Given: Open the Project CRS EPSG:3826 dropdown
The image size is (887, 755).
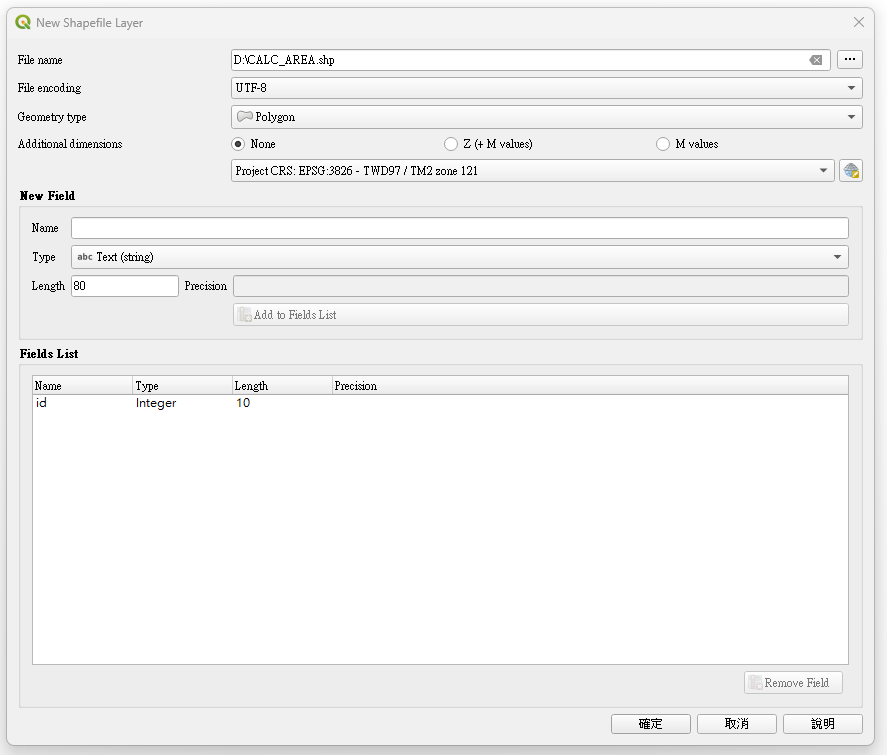Looking at the screenshot, I should [x=532, y=171].
